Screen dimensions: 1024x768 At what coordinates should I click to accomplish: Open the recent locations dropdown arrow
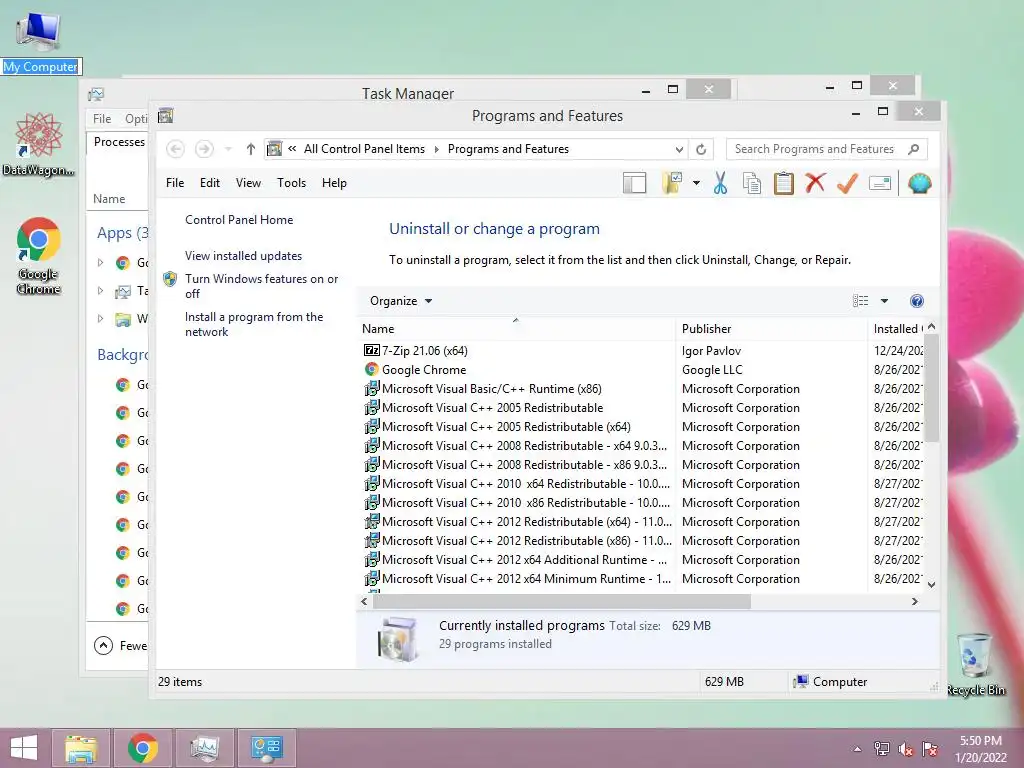[228, 150]
